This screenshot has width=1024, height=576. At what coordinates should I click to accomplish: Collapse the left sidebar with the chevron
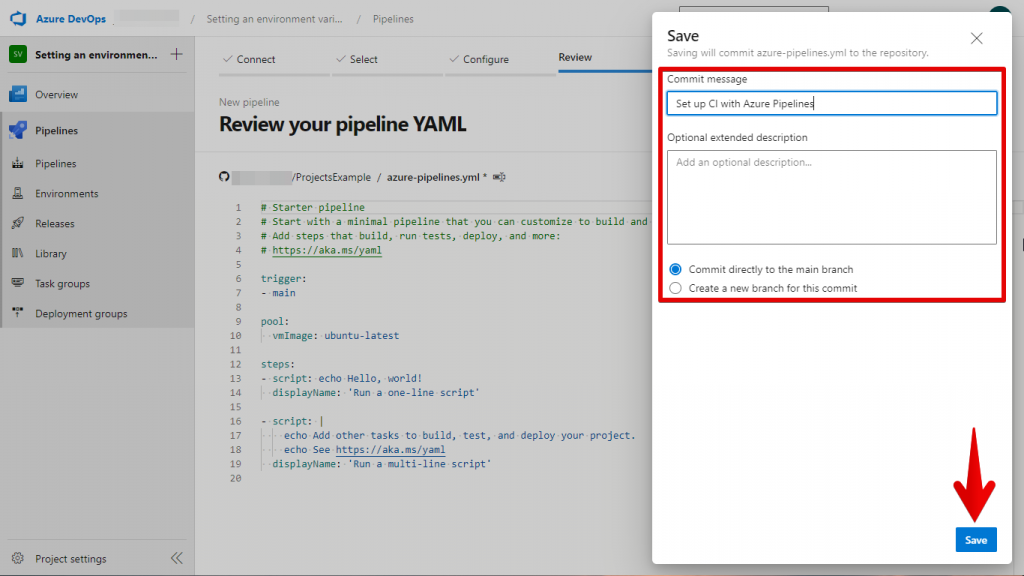tap(177, 558)
